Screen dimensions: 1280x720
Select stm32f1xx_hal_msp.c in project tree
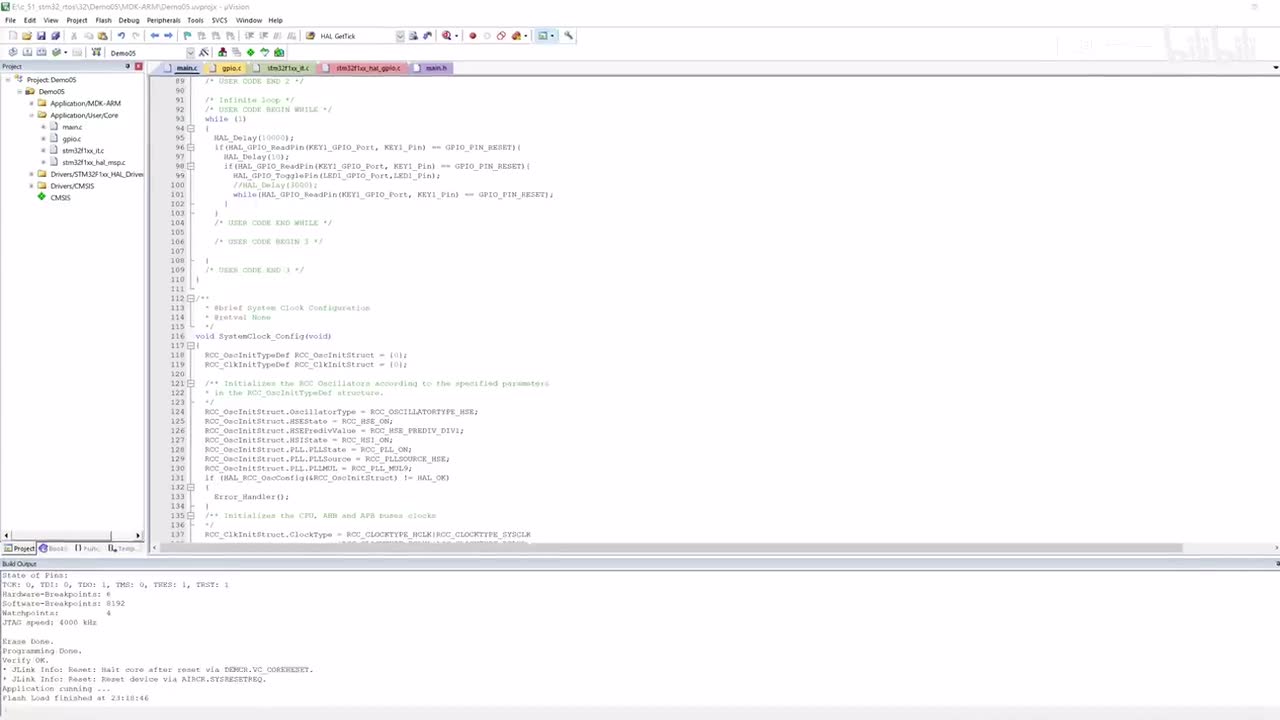pyautogui.click(x=94, y=162)
